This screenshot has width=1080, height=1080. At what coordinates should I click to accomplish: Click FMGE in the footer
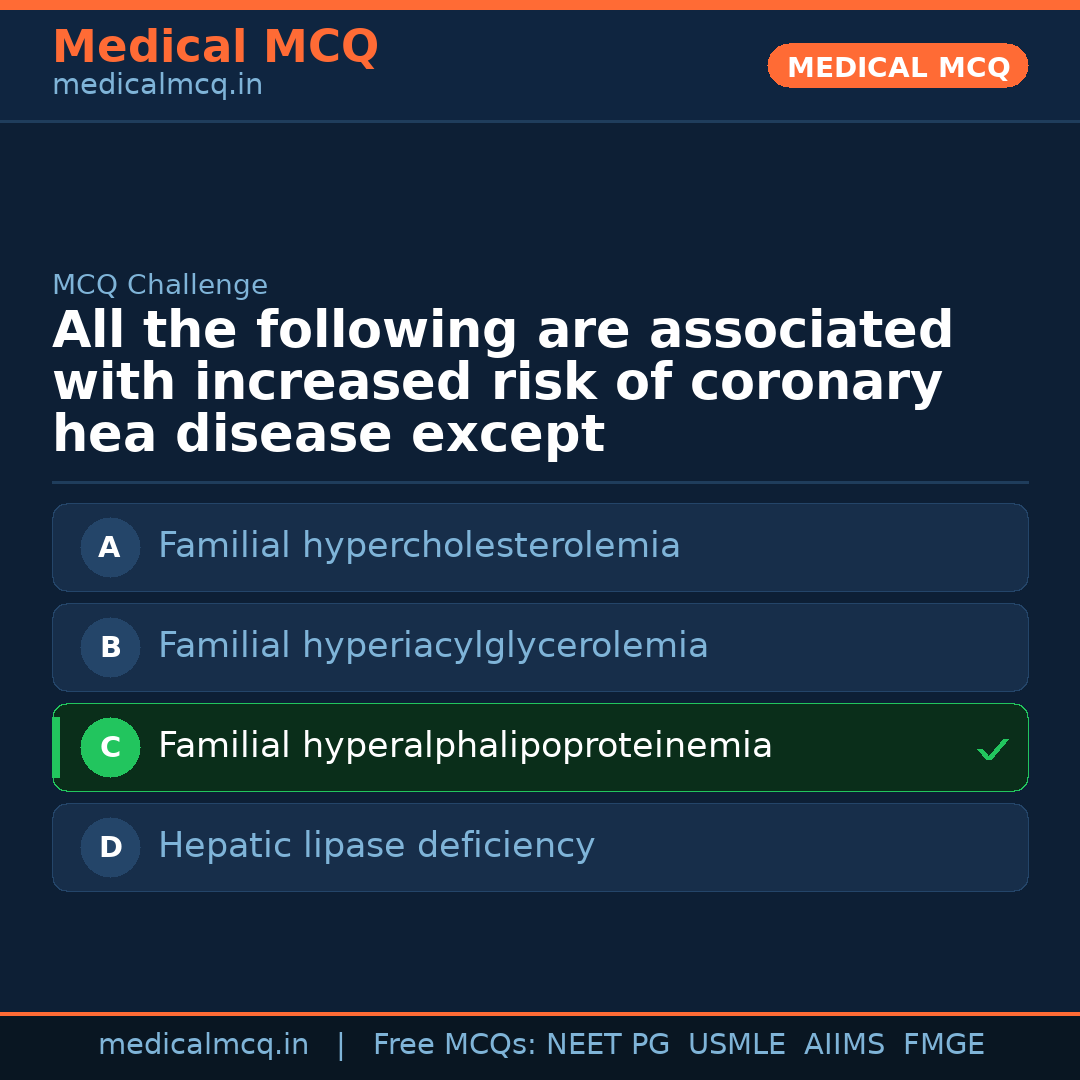tap(943, 1045)
